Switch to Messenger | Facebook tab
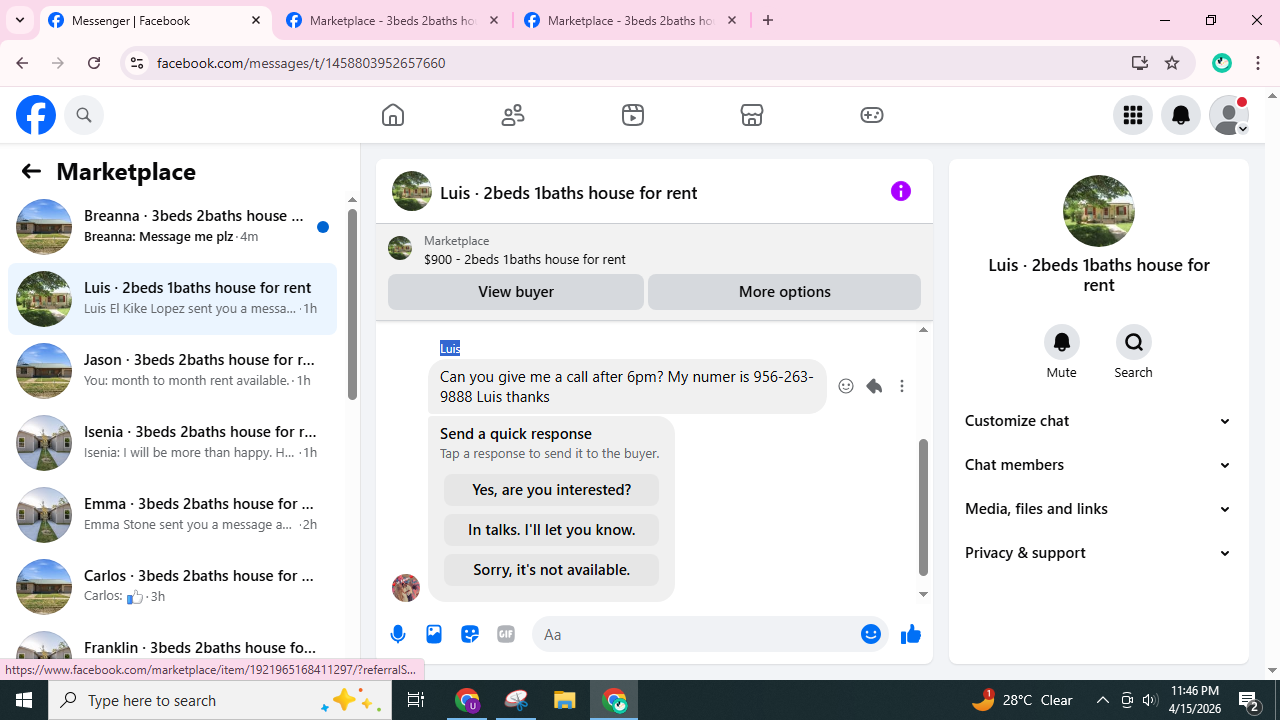 point(156,21)
